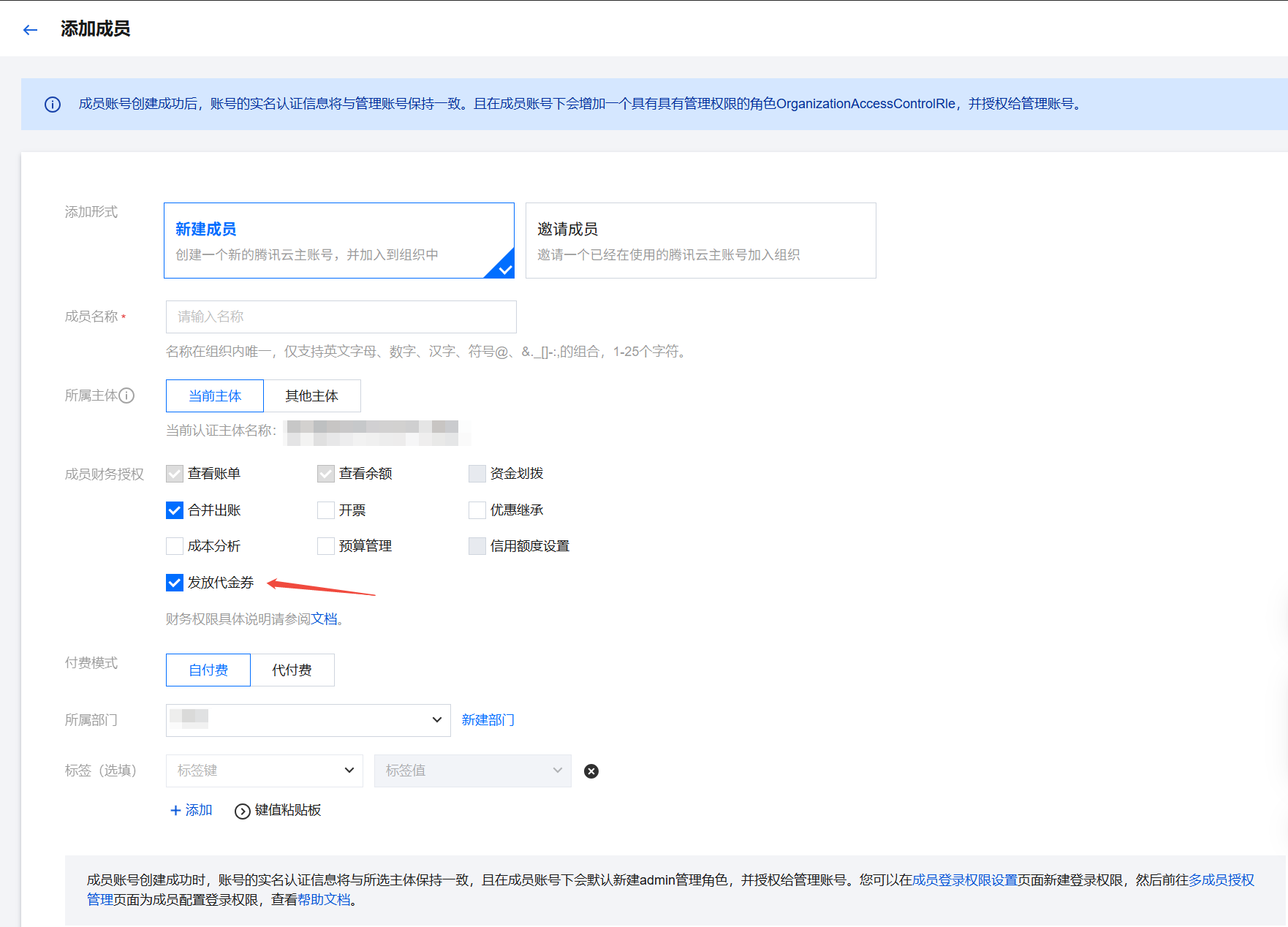
Task: Click the 成员名称 input field
Action: click(x=341, y=317)
